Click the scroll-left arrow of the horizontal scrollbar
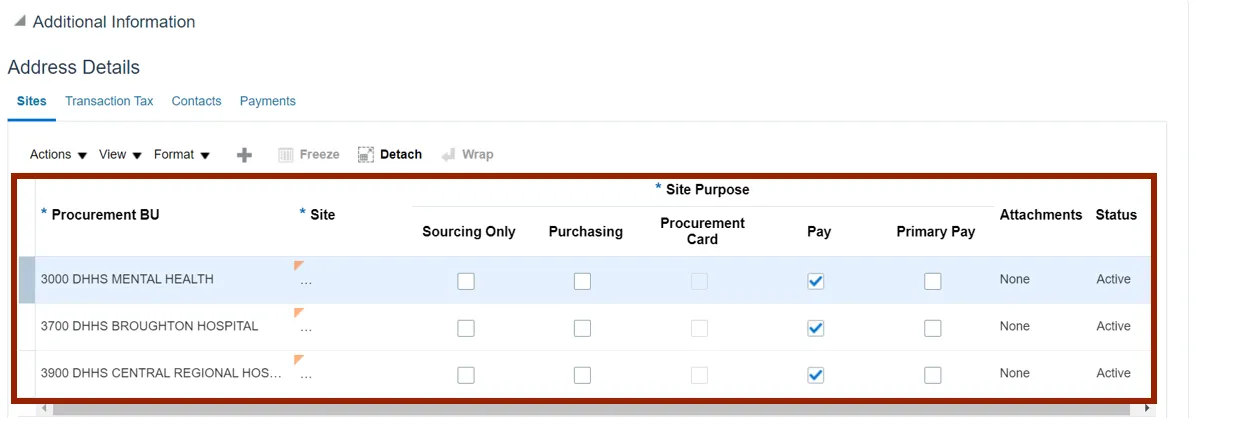 click(x=43, y=409)
